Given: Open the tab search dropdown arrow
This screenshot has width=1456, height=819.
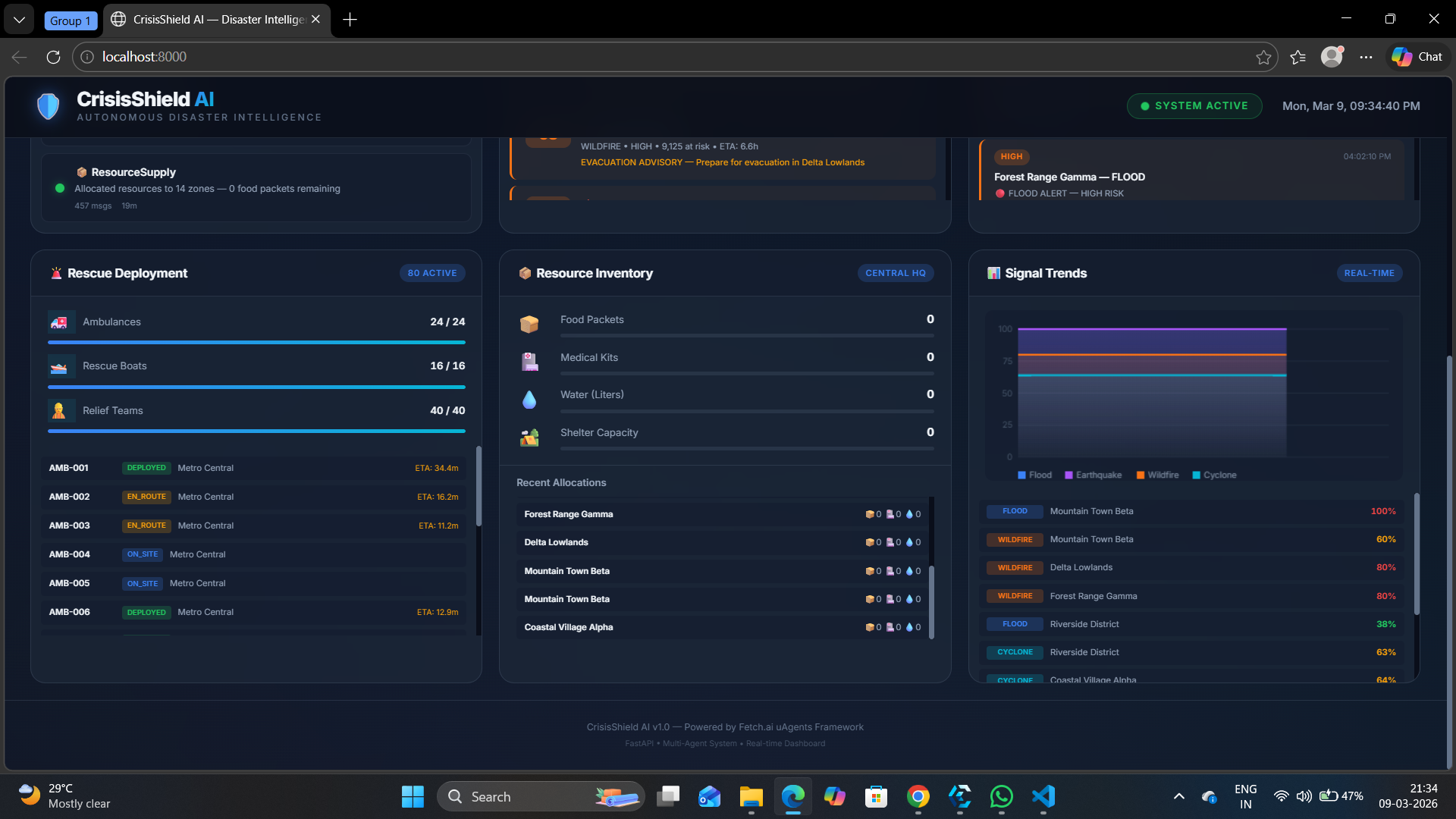Looking at the screenshot, I should pyautogui.click(x=19, y=20).
